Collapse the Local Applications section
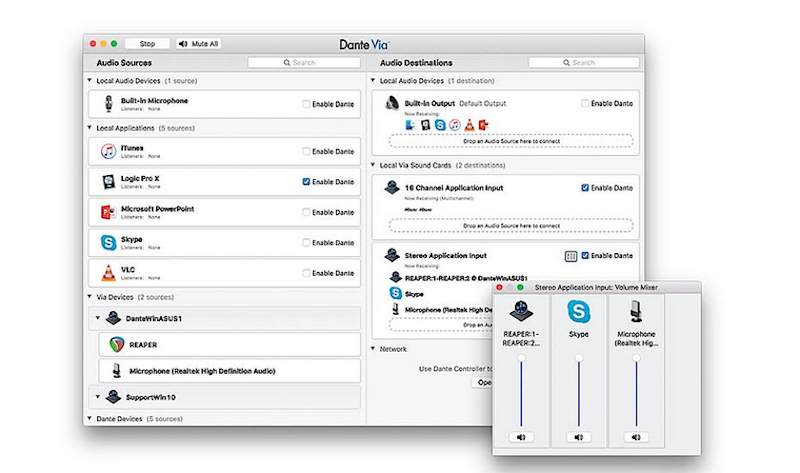Image resolution: width=800 pixels, height=473 pixels. pos(90,128)
